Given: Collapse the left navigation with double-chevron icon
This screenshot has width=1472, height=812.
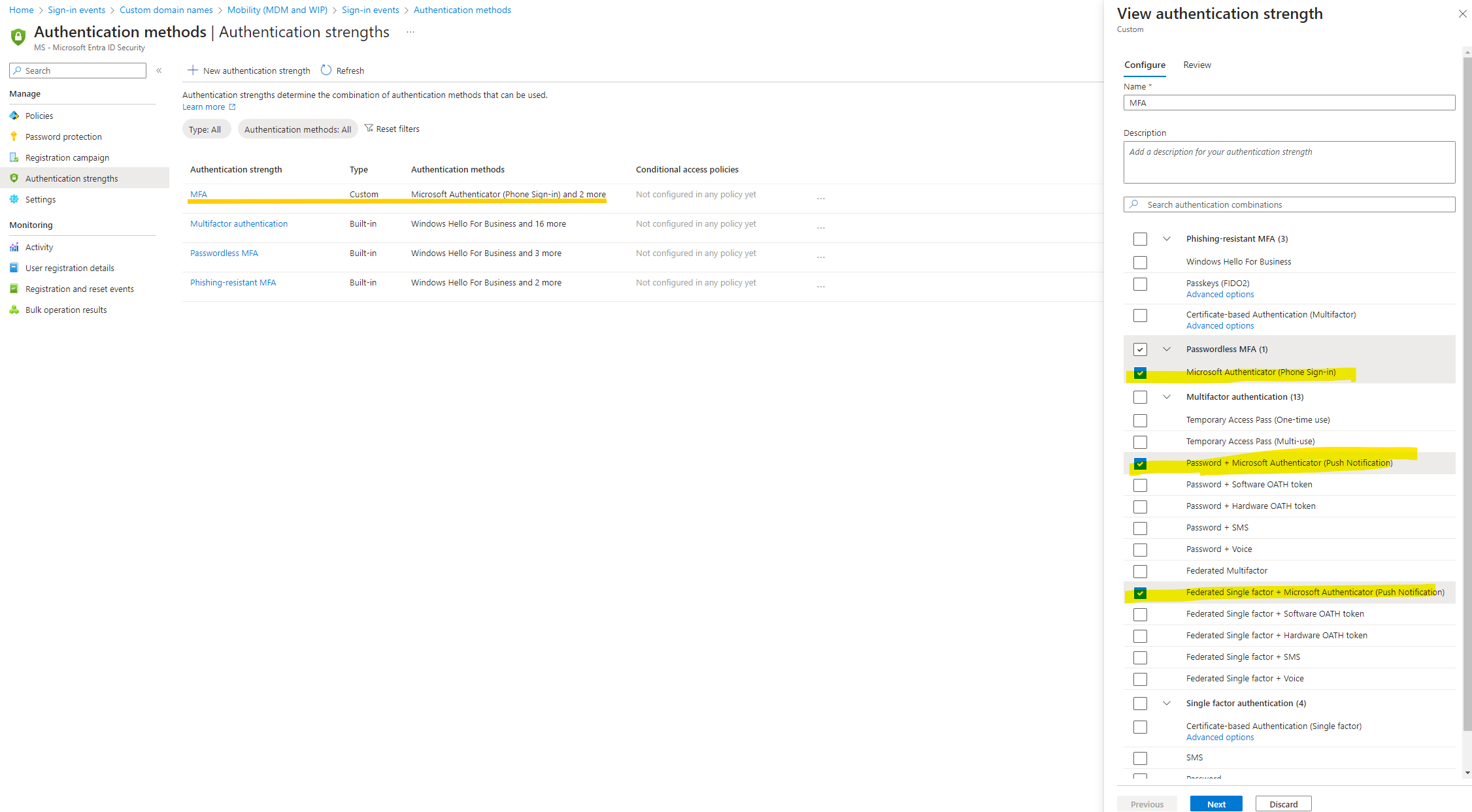Looking at the screenshot, I should pos(159,71).
